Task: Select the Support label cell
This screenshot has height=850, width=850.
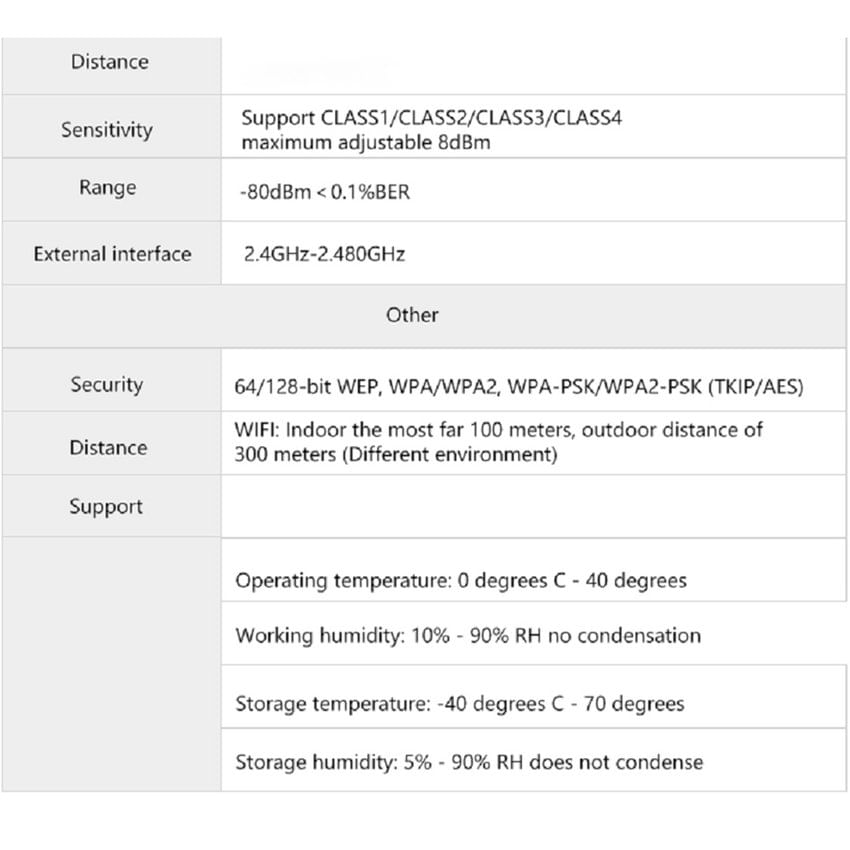Action: pyautogui.click(x=106, y=507)
